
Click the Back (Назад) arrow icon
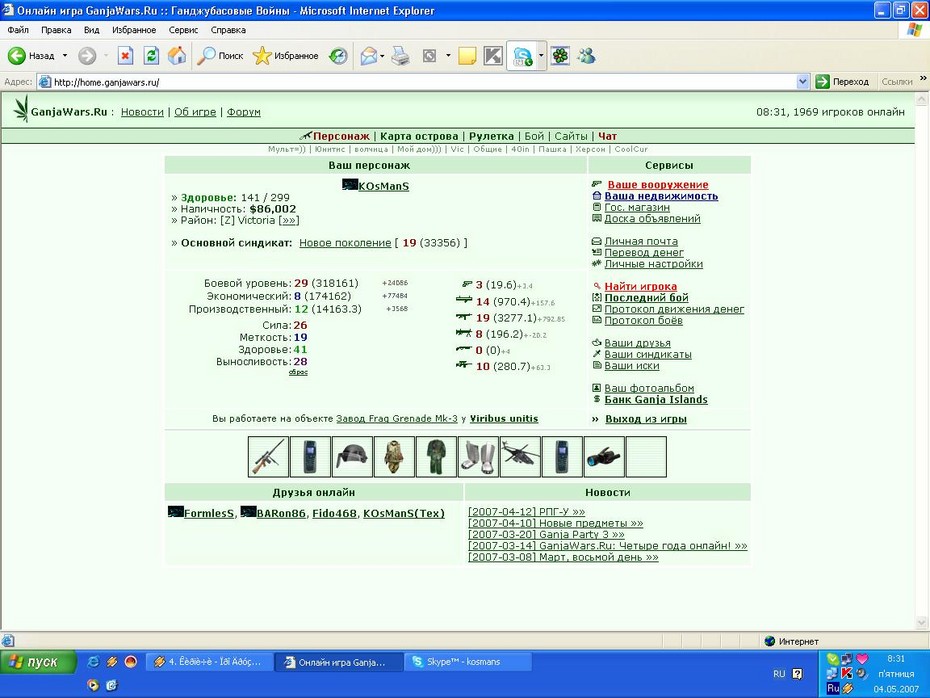[x=17, y=56]
